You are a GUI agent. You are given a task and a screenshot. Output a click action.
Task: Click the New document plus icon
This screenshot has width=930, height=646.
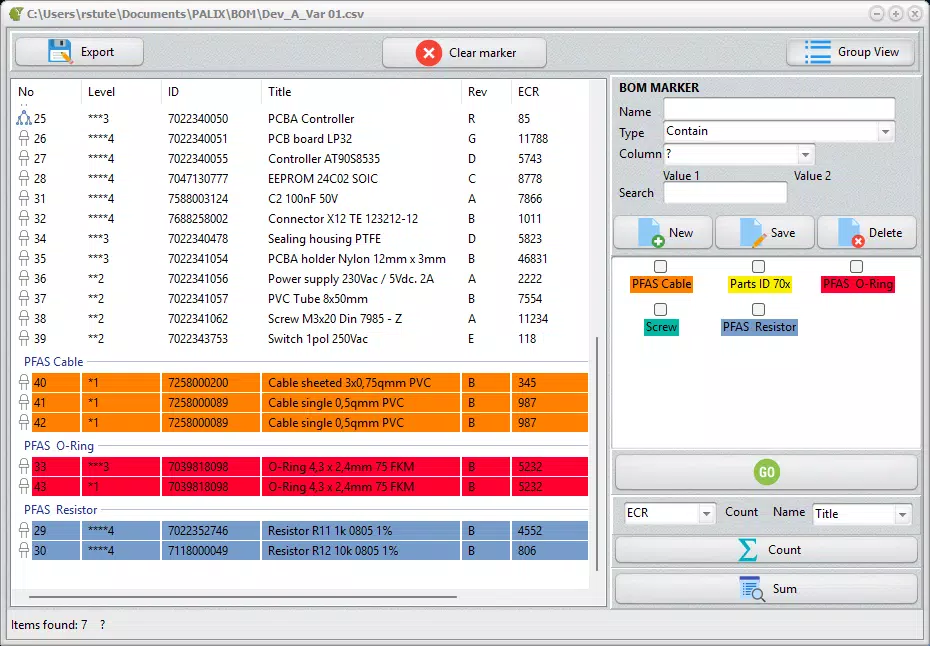651,233
